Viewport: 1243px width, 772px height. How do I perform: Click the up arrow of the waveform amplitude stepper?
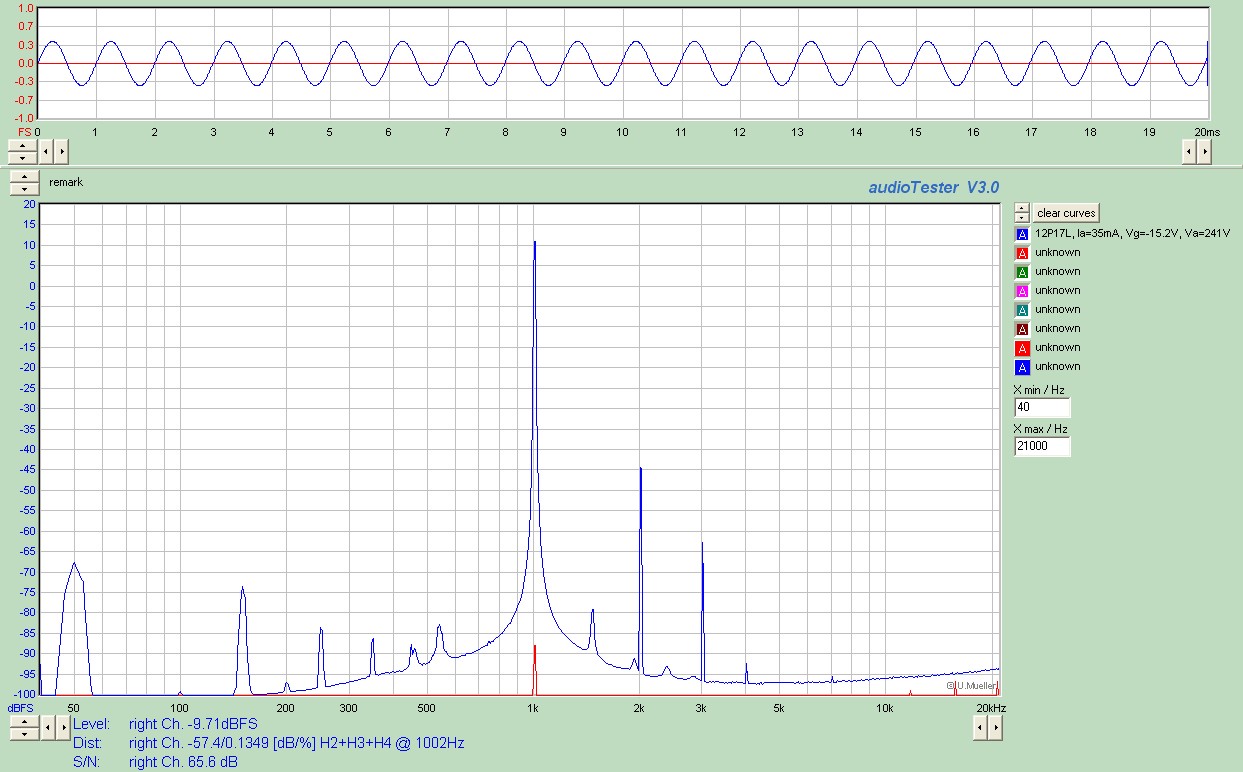pos(22,146)
